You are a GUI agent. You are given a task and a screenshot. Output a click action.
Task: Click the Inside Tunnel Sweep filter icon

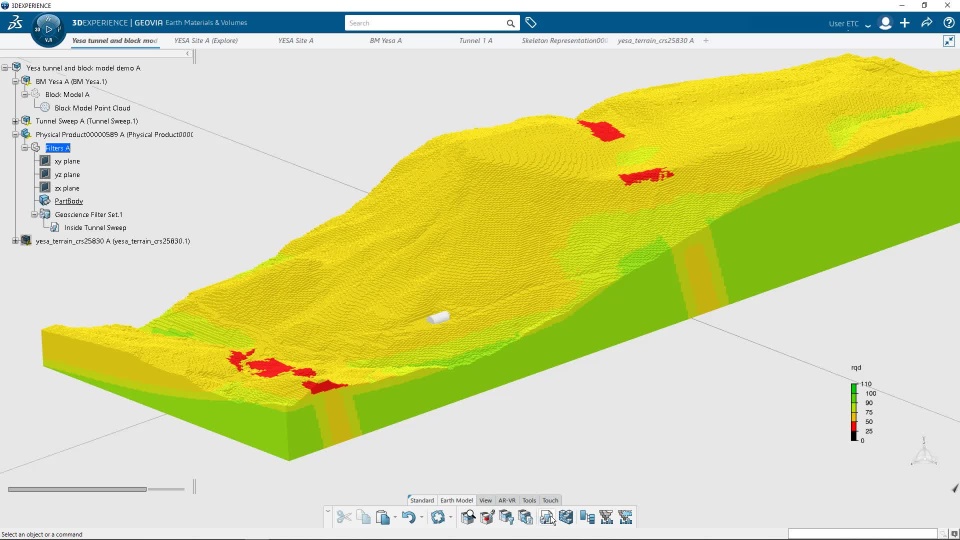pyautogui.click(x=54, y=227)
